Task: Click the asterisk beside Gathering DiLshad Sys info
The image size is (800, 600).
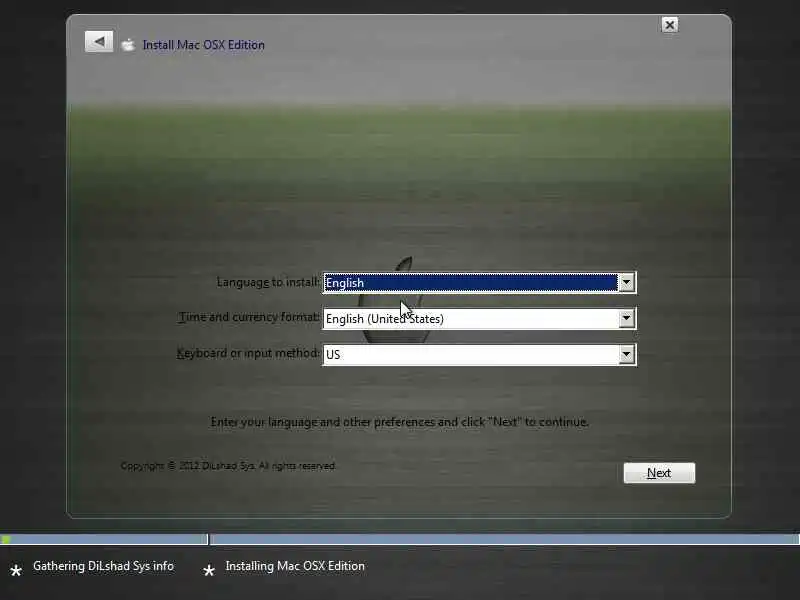Action: pyautogui.click(x=16, y=570)
